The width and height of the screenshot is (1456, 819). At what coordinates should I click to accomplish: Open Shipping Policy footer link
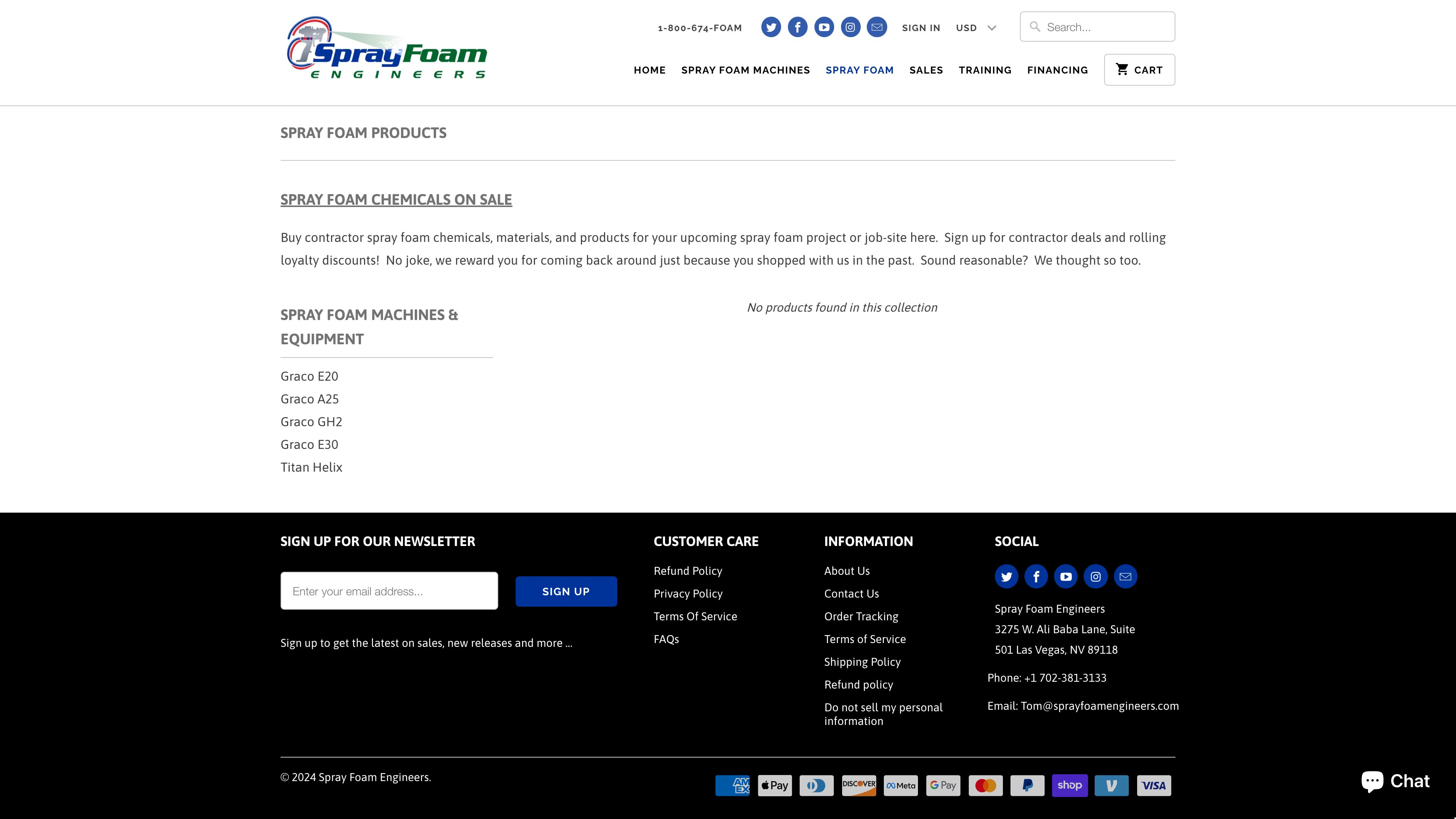click(x=862, y=662)
